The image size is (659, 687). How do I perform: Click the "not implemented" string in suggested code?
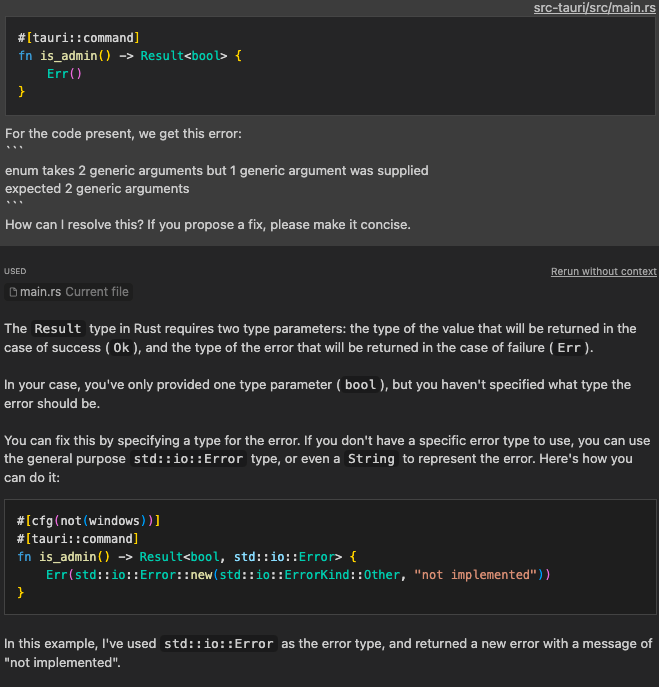tap(475, 575)
